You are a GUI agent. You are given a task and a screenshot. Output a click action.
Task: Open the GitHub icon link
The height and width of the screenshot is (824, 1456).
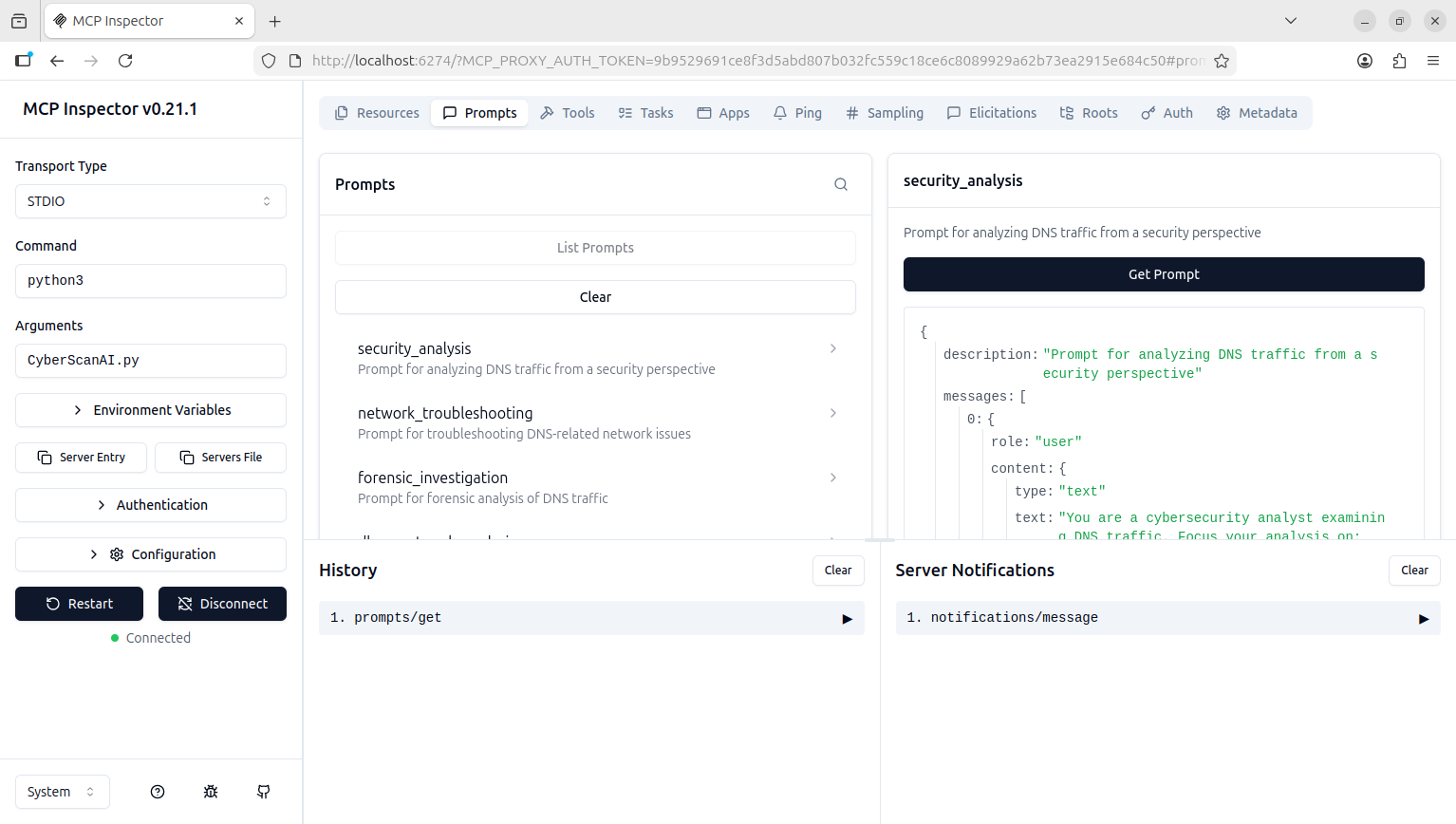264,792
